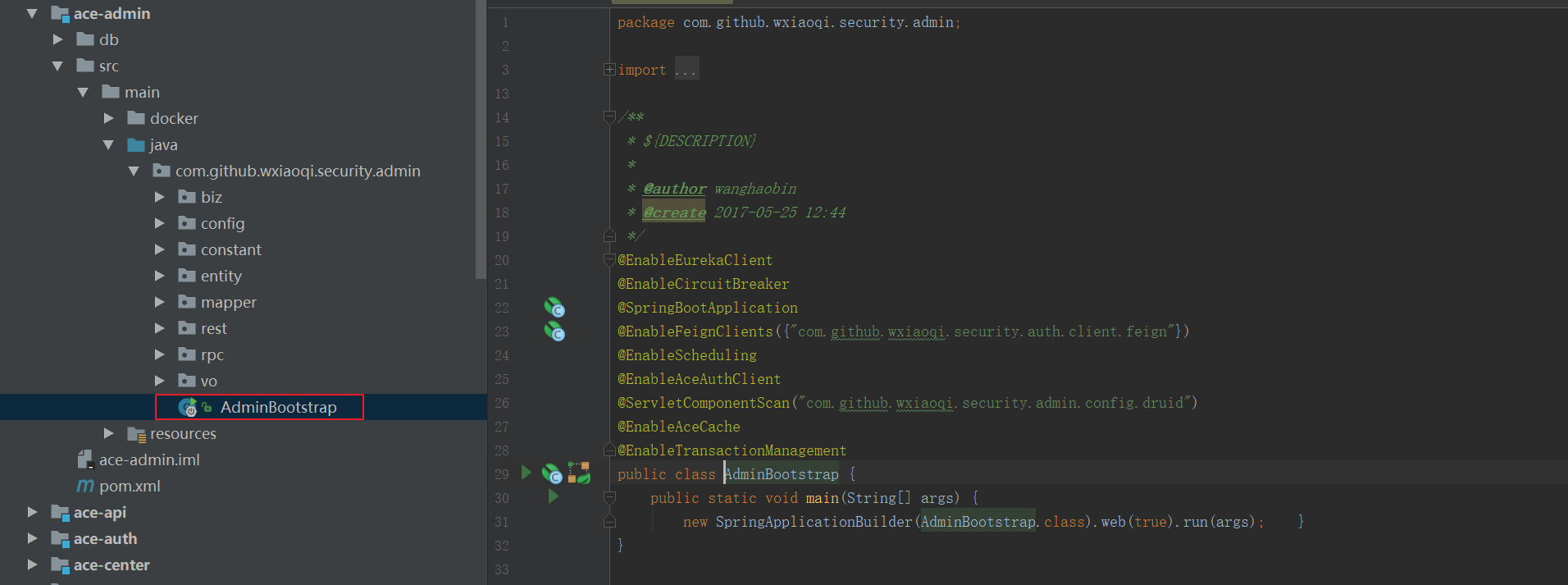Click the mapper package icon
The width and height of the screenshot is (1568, 585).
pyautogui.click(x=187, y=302)
